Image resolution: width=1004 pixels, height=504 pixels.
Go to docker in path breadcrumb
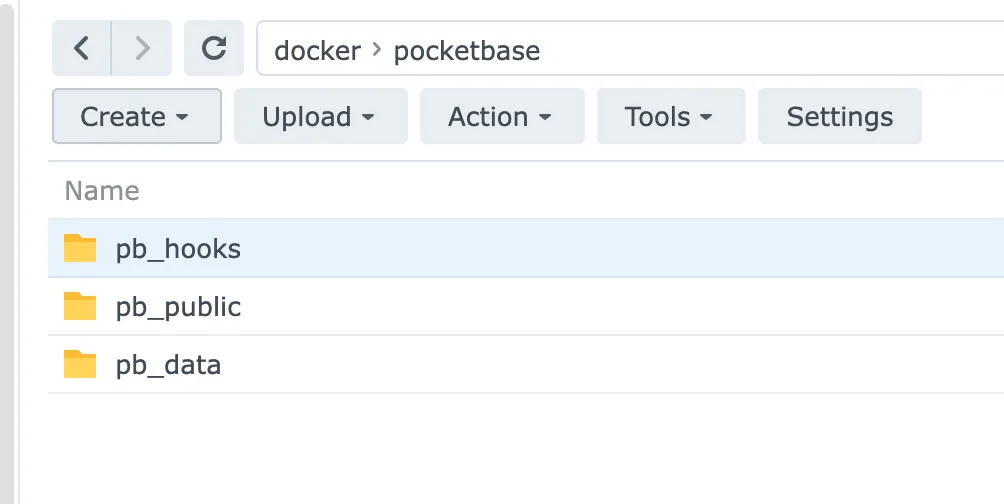click(317, 50)
